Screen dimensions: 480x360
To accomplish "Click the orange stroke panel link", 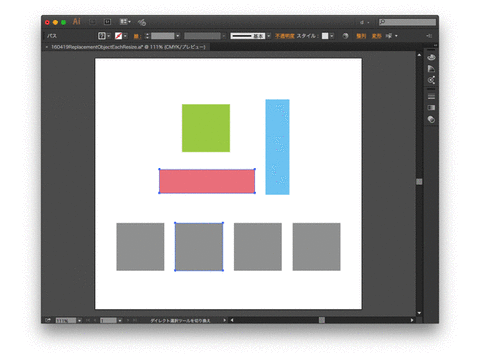I will point(137,36).
